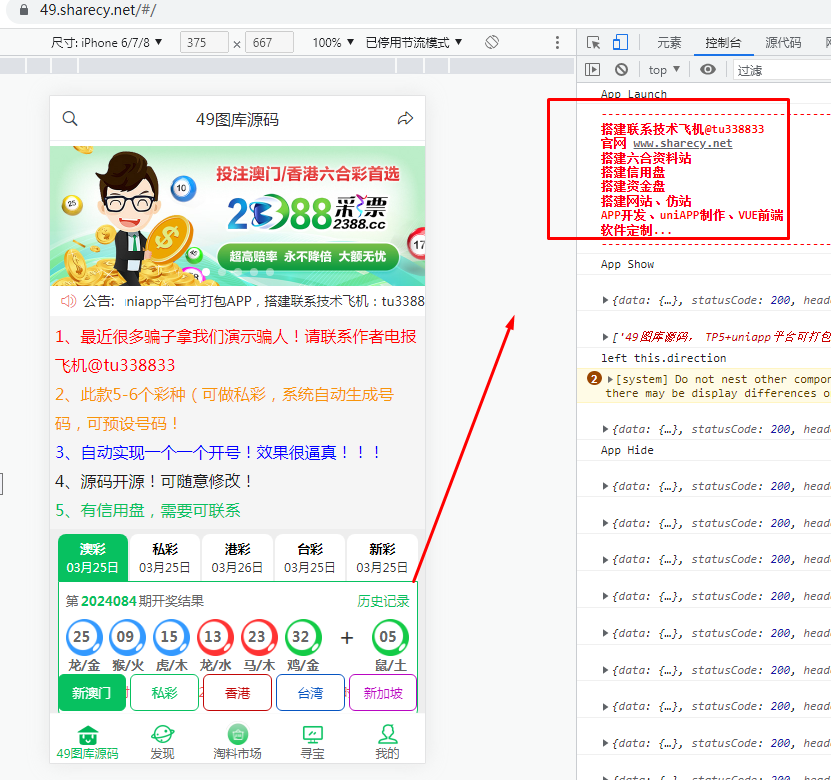This screenshot has width=831, height=780.
Task: Click the 新澳门 button
Action: point(92,693)
